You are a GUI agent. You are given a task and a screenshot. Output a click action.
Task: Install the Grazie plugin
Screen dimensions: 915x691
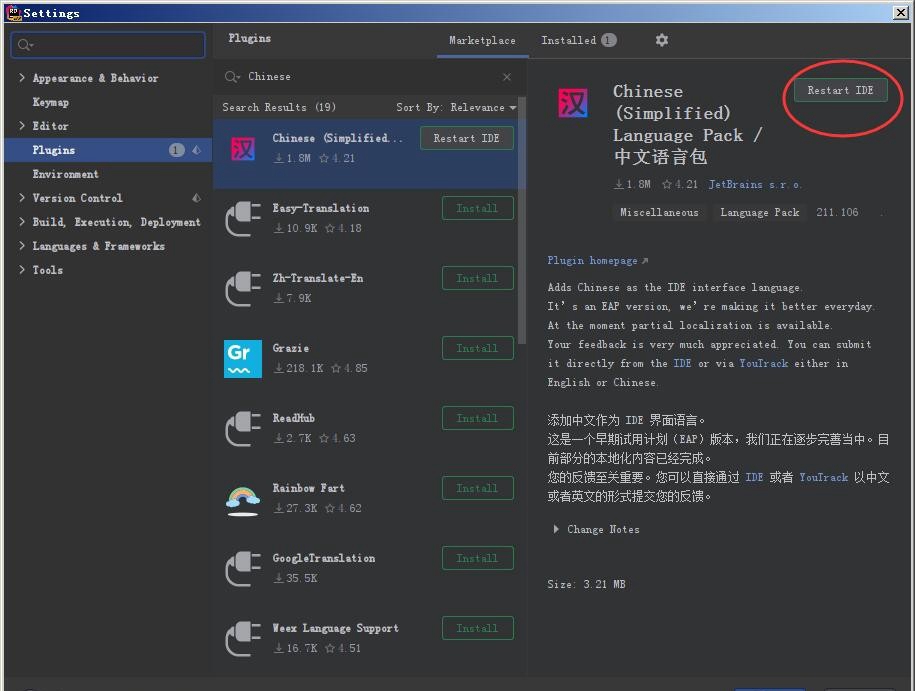point(477,348)
